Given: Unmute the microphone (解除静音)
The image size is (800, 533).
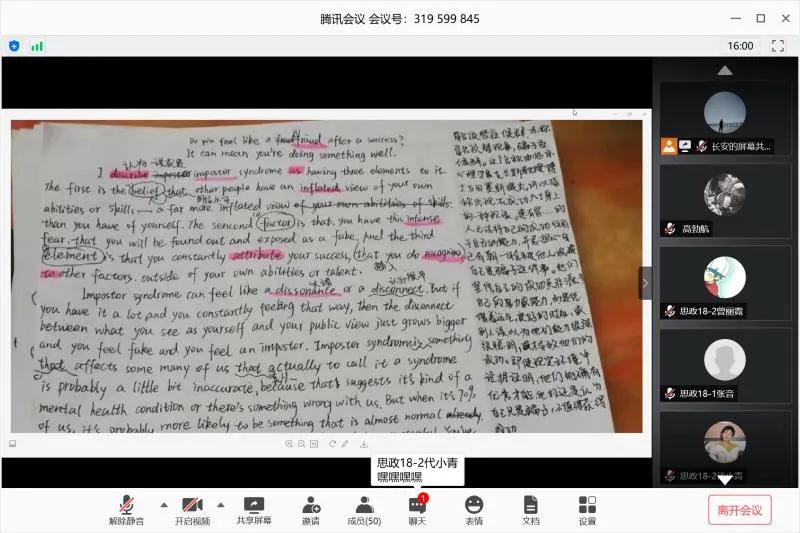Looking at the screenshot, I should coord(127,509).
